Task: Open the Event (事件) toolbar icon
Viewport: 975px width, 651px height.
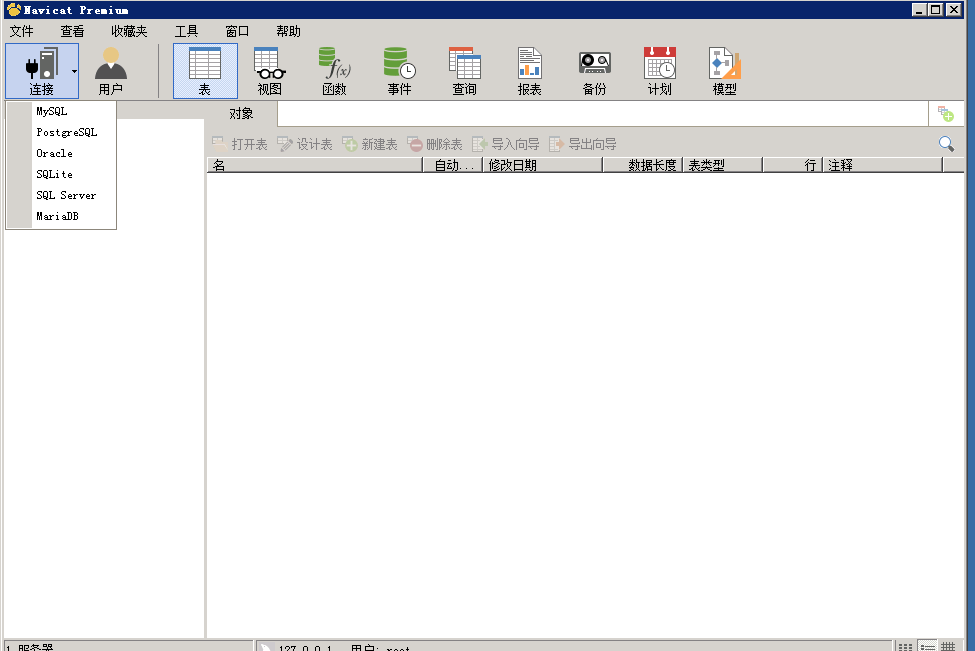Action: click(x=400, y=71)
